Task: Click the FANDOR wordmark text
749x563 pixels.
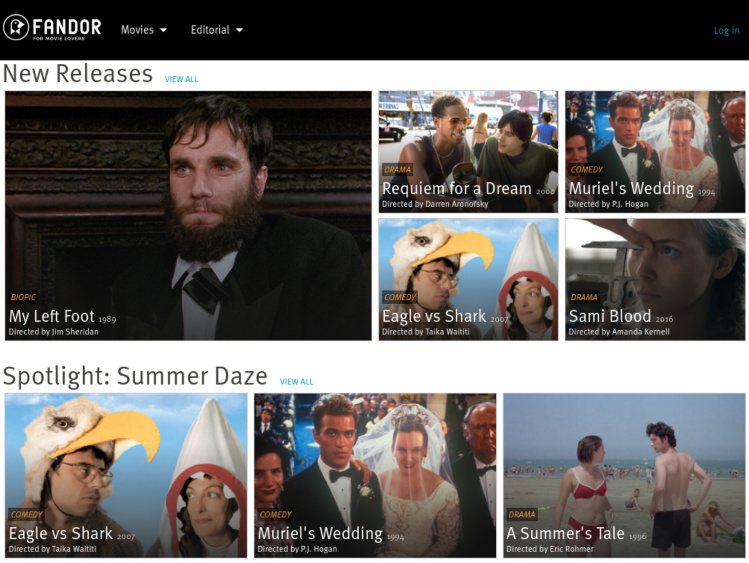Action: pos(67,26)
